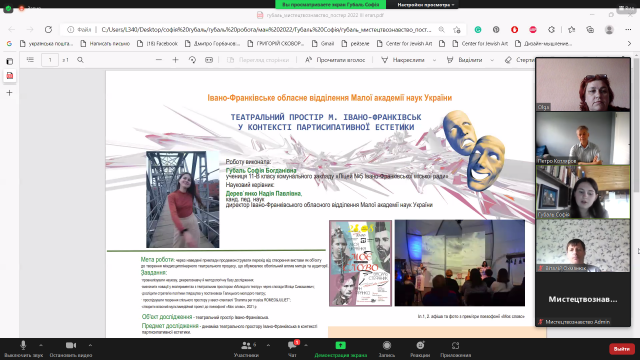The height and width of the screenshot is (360, 640).
Task: Click the zoom magnifier in address bar
Action: pos(442,29)
